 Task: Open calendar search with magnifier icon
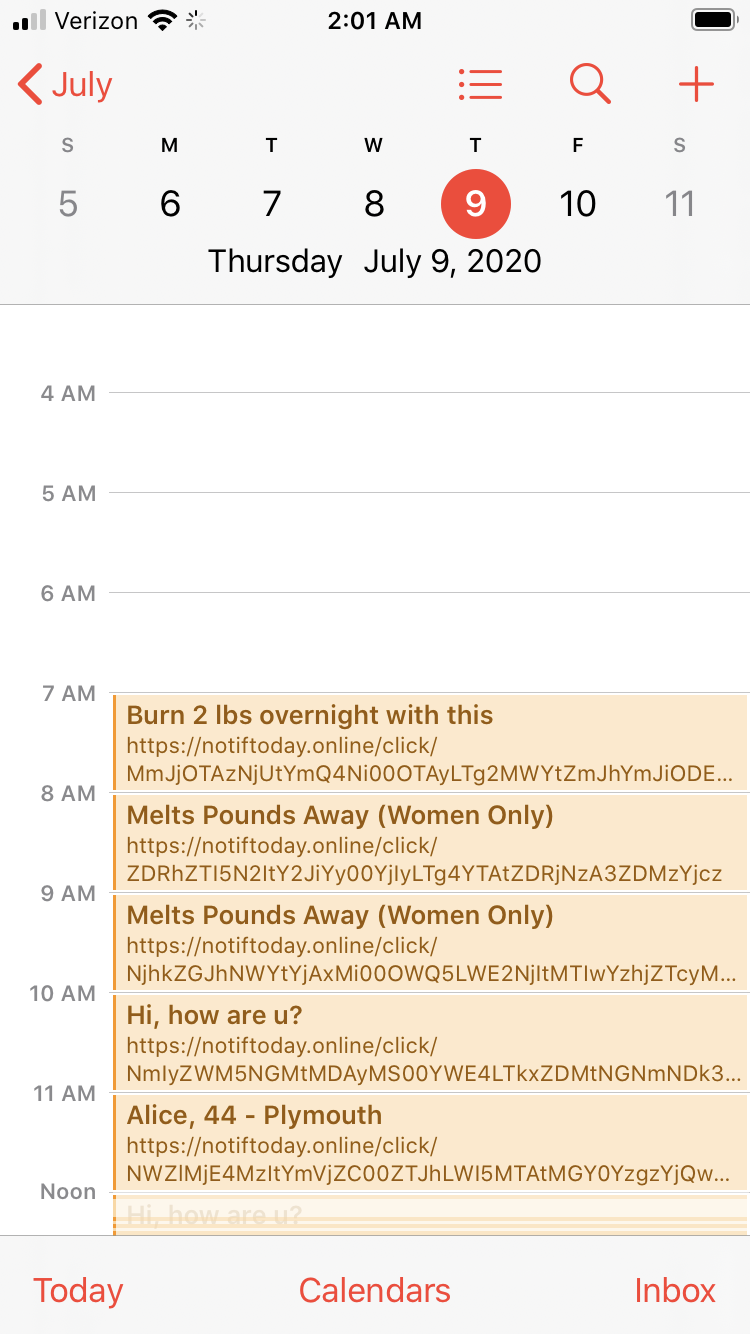click(x=590, y=85)
